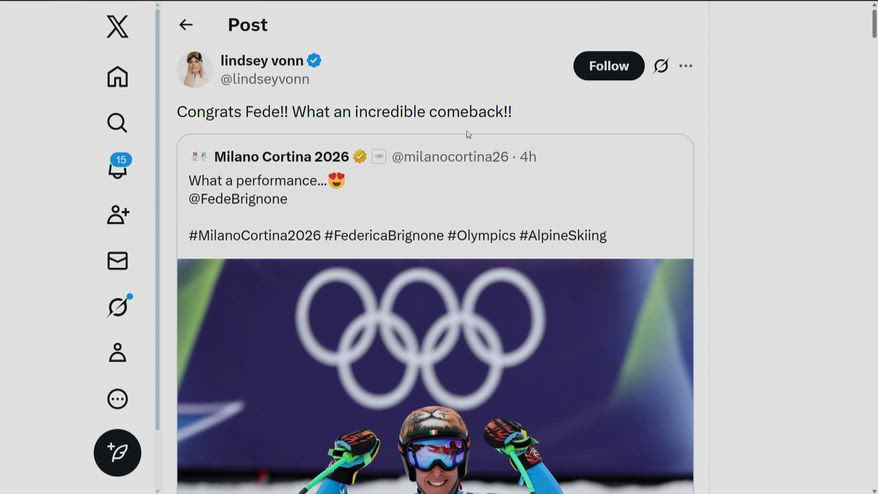Expand the More circle menu in sidebar
878x494 pixels.
click(x=117, y=399)
